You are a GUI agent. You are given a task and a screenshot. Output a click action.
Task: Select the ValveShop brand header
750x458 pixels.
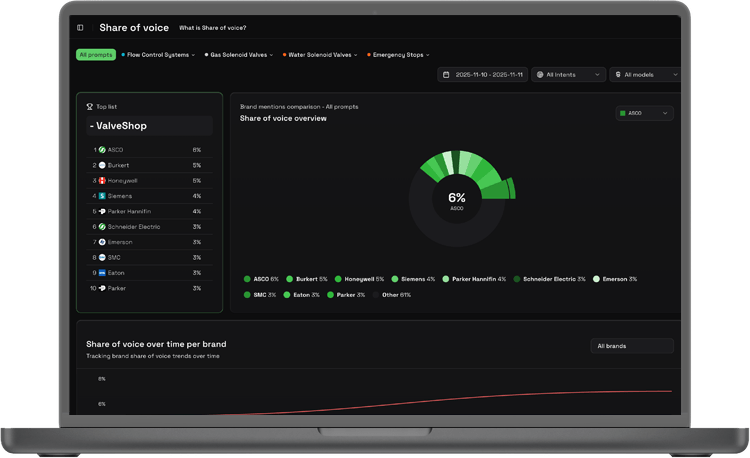[149, 126]
